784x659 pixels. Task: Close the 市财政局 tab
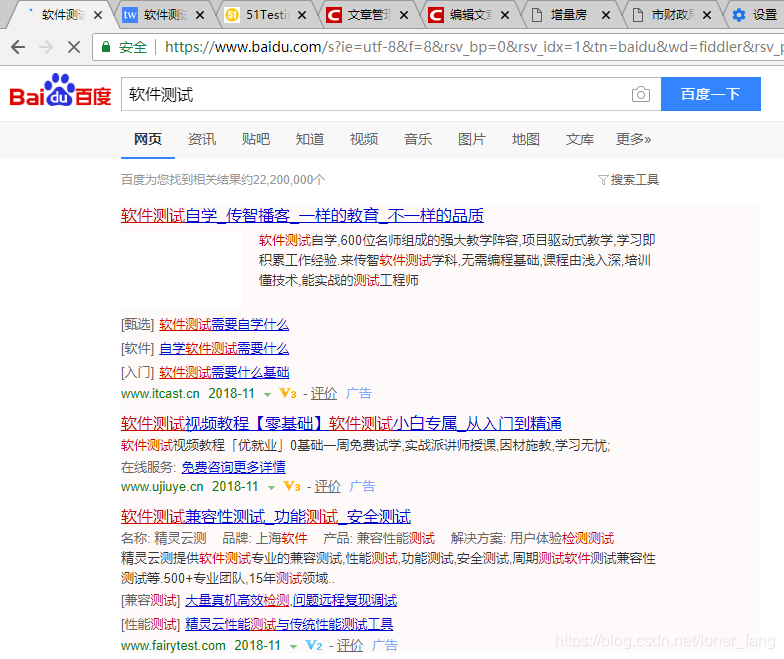point(707,15)
